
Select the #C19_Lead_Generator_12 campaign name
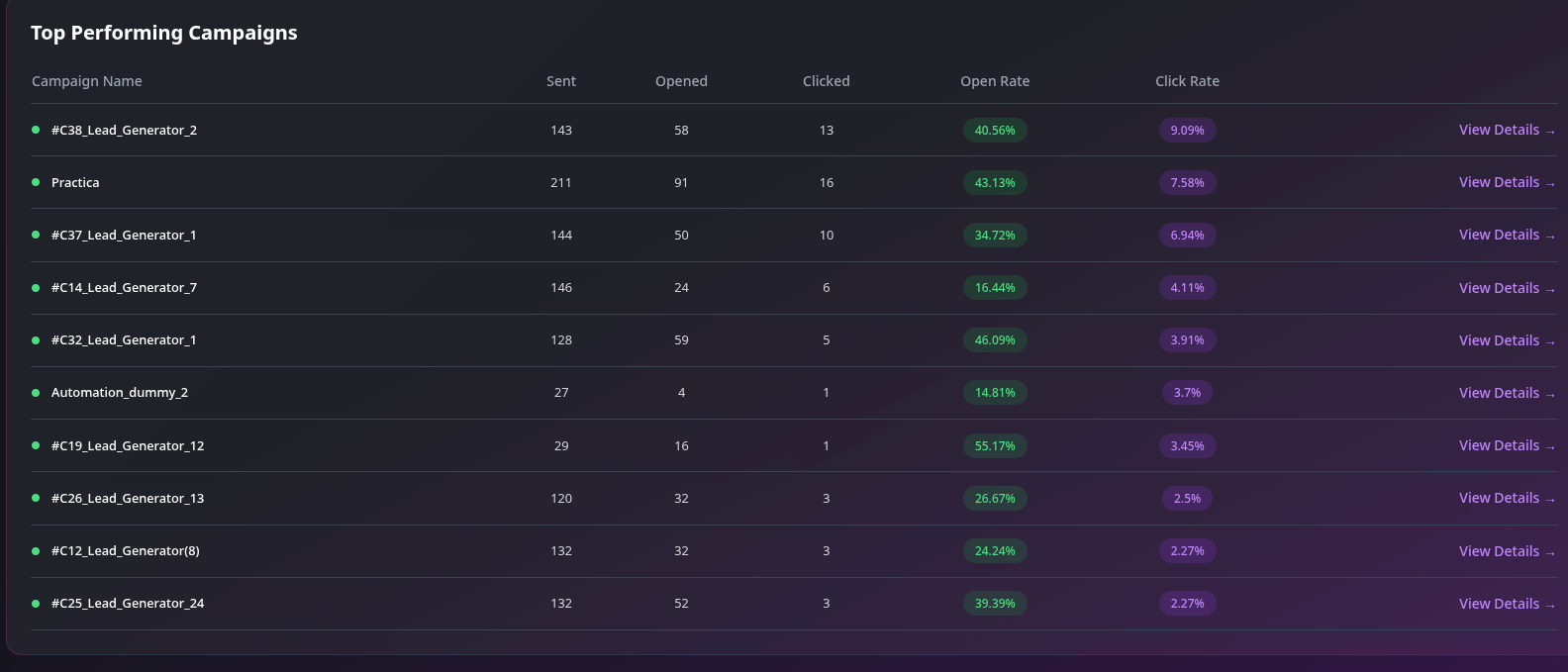click(x=128, y=446)
